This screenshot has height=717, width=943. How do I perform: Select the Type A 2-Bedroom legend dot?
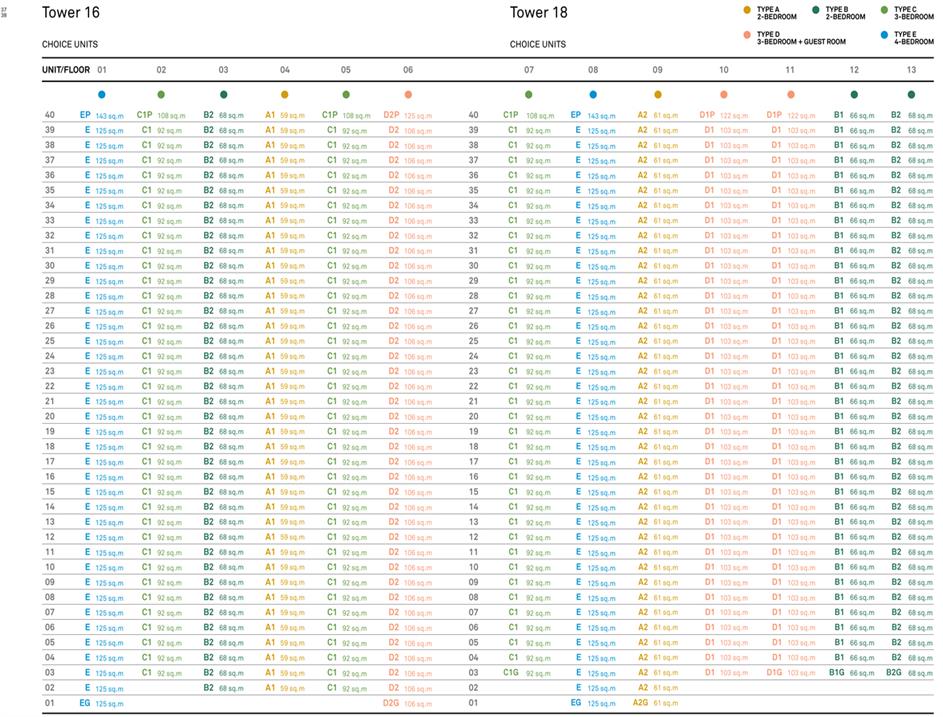click(x=746, y=10)
